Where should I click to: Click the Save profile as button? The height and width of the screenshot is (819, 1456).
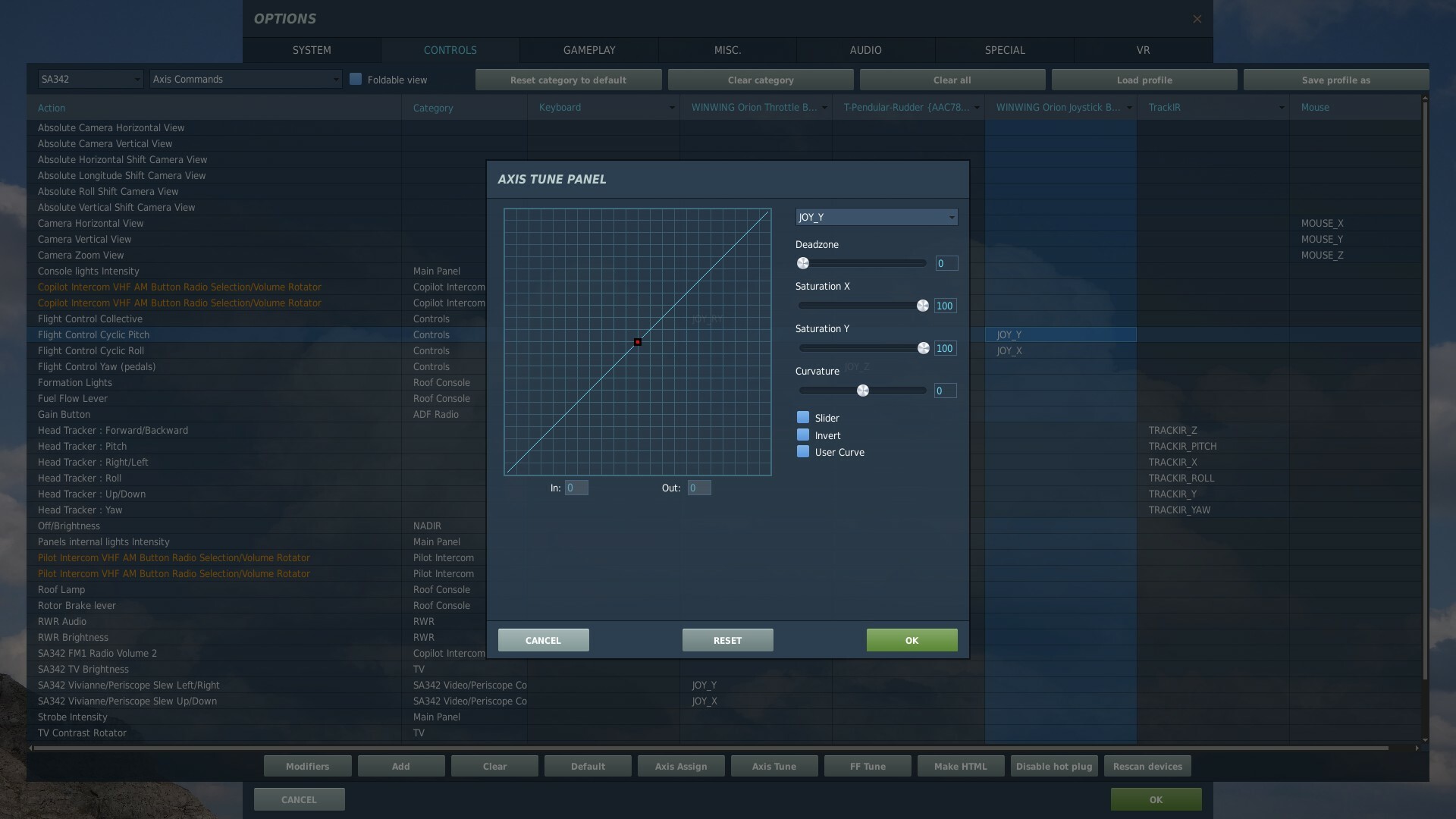[1336, 80]
